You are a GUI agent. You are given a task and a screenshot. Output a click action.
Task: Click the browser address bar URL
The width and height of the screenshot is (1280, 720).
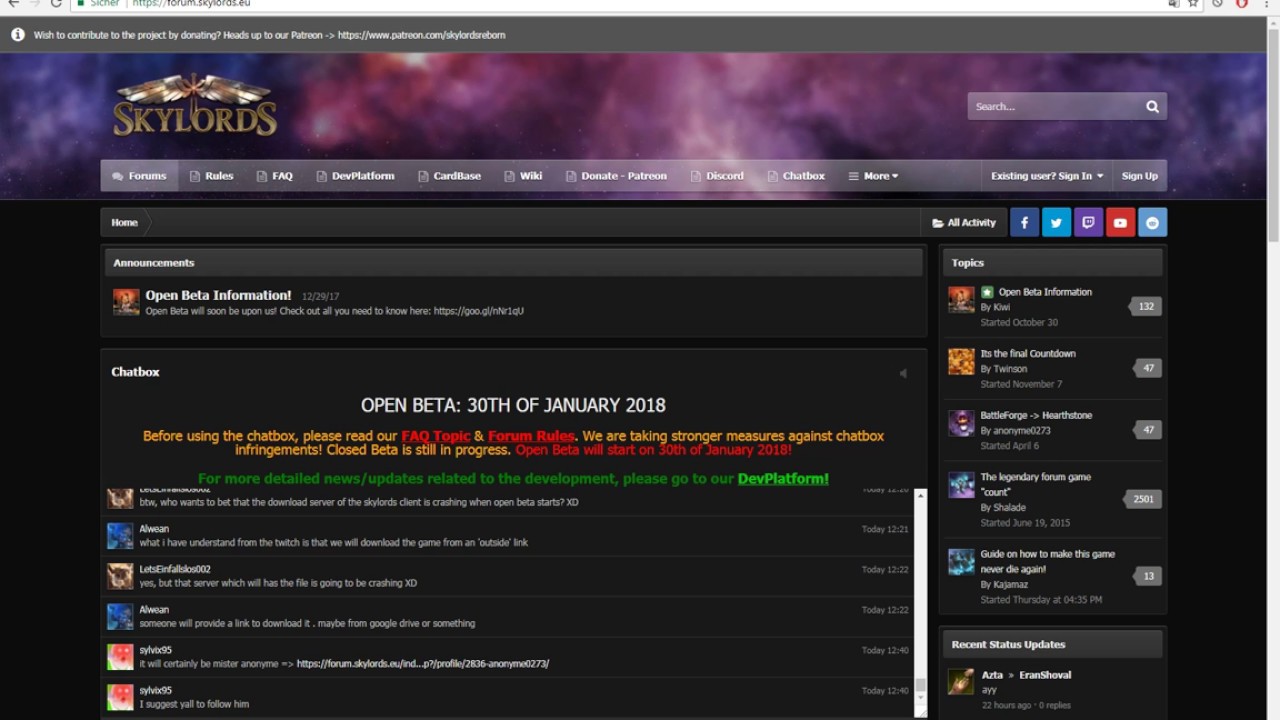[191, 4]
